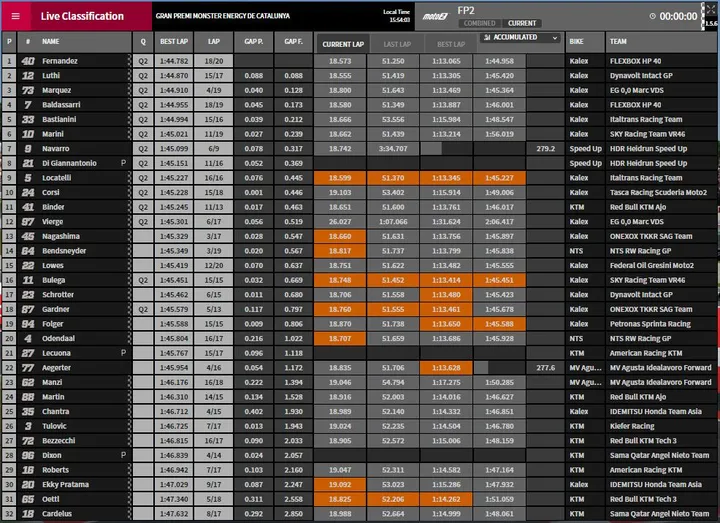Click Folger's orange 1:13.650 cell
This screenshot has width=720, height=523.
pyautogui.click(x=446, y=324)
